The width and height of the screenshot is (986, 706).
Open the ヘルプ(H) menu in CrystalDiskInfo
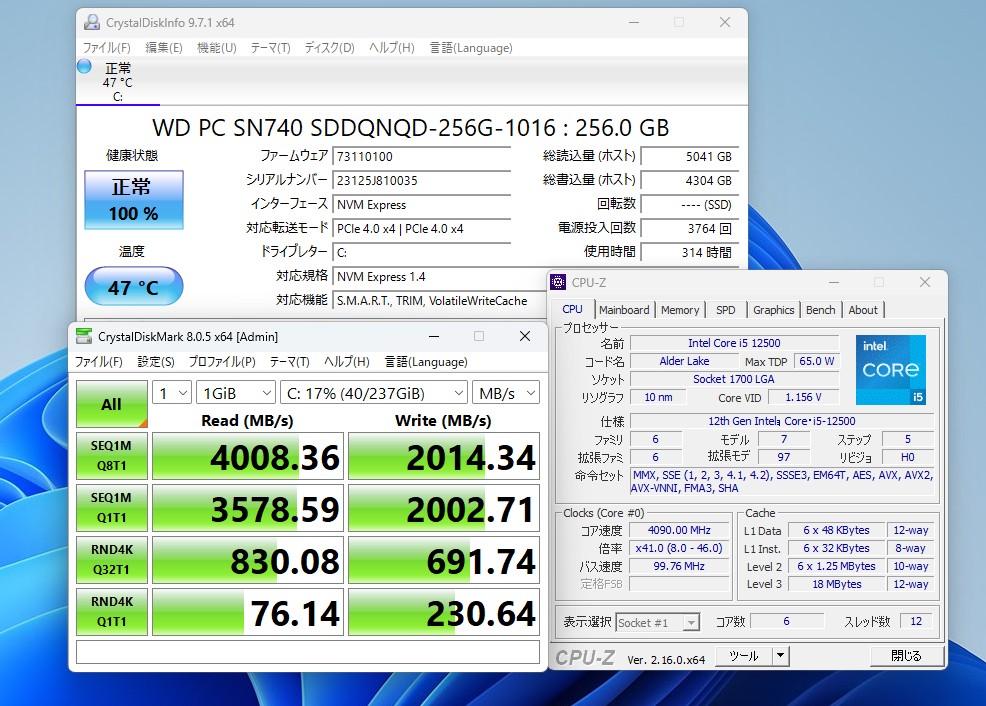pyautogui.click(x=391, y=48)
